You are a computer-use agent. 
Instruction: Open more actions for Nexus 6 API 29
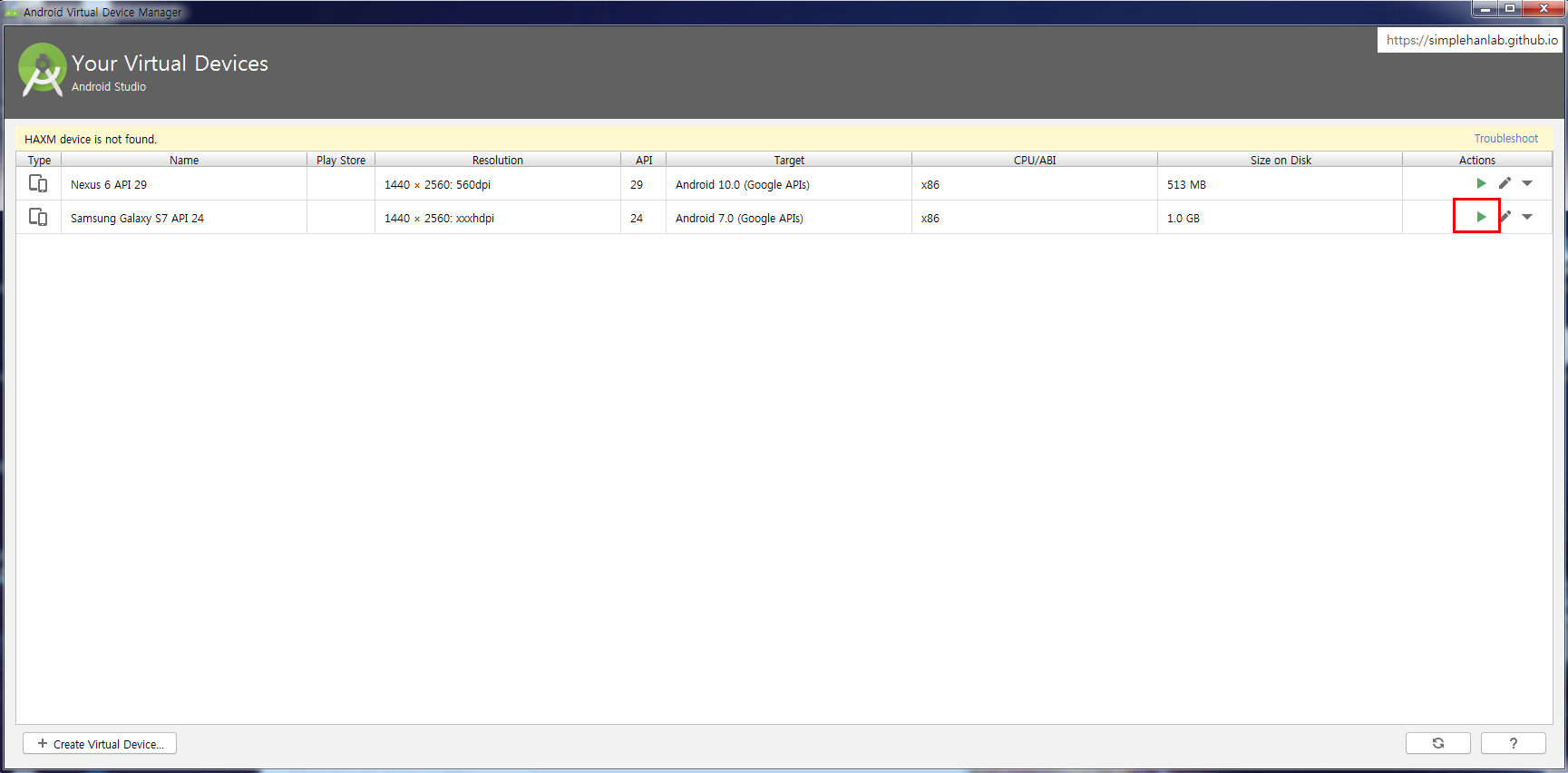click(x=1527, y=183)
